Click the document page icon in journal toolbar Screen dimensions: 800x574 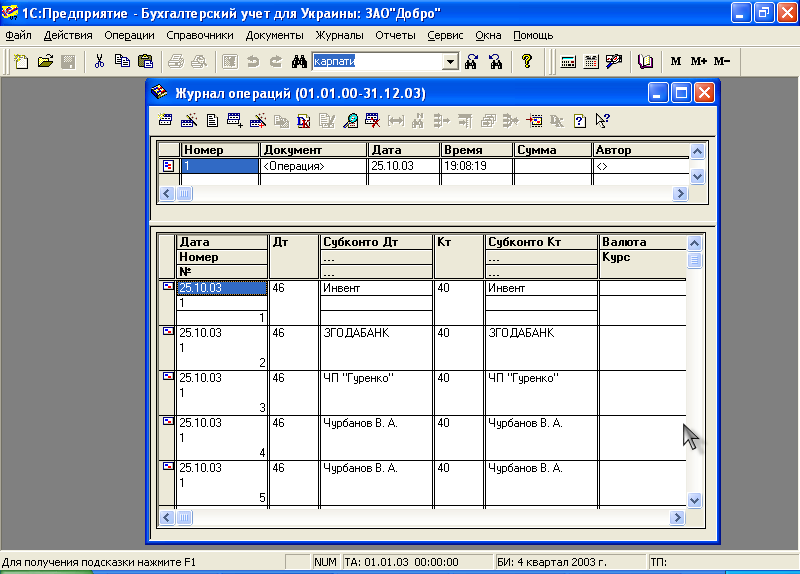(212, 121)
